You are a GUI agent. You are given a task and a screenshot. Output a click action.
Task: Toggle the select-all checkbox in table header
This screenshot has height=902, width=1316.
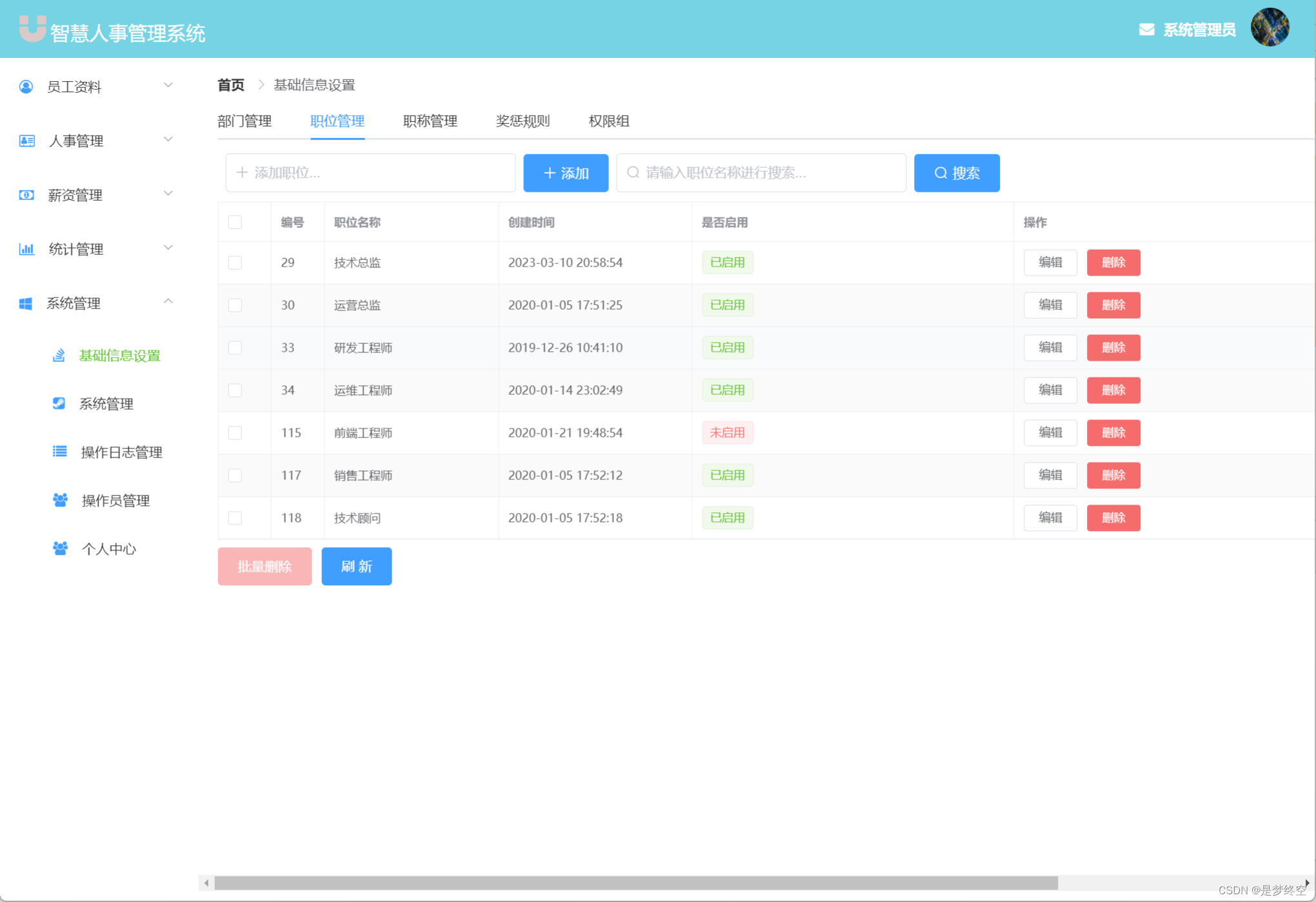point(235,222)
